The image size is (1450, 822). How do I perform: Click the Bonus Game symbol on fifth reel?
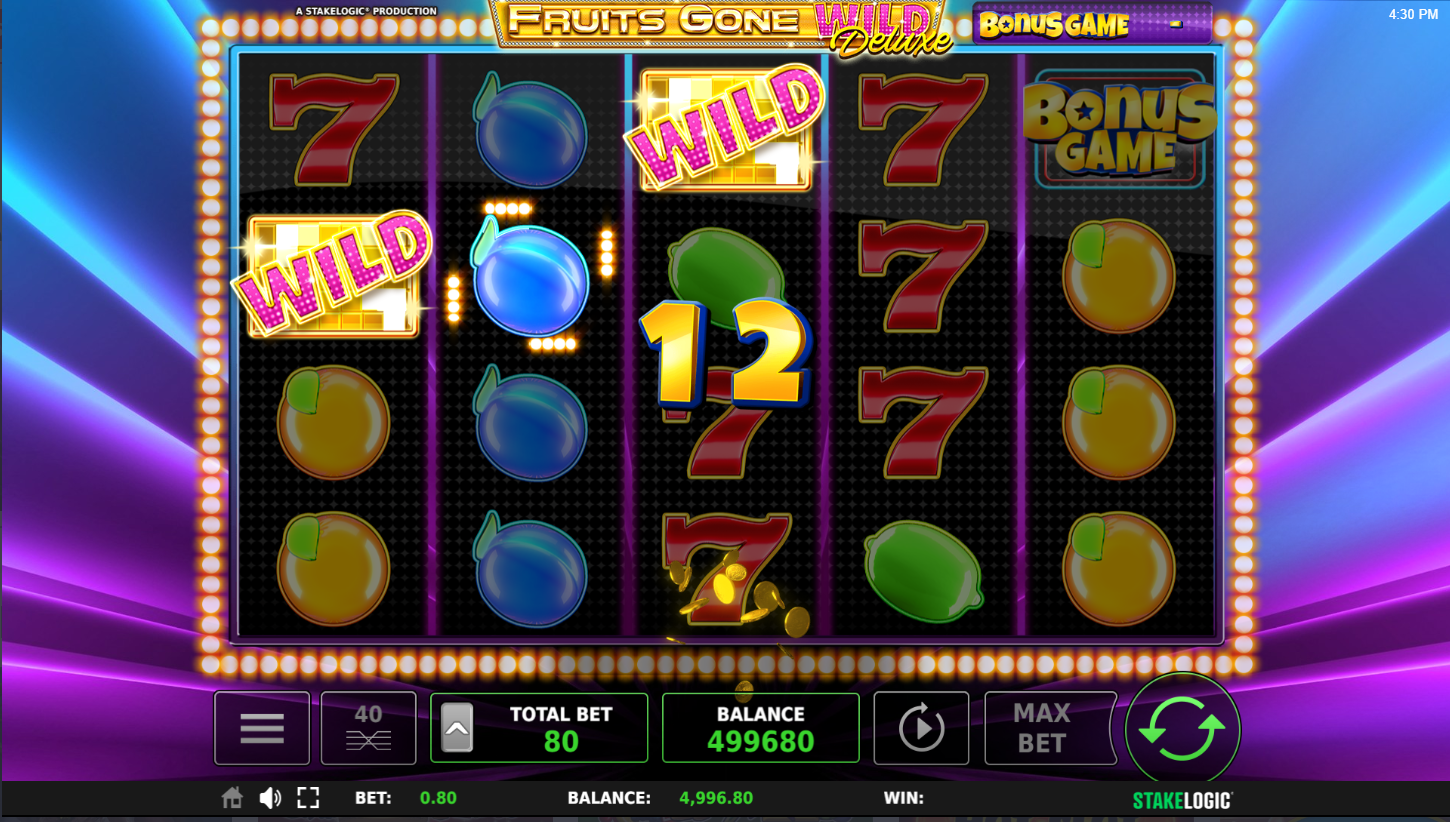coord(1119,128)
